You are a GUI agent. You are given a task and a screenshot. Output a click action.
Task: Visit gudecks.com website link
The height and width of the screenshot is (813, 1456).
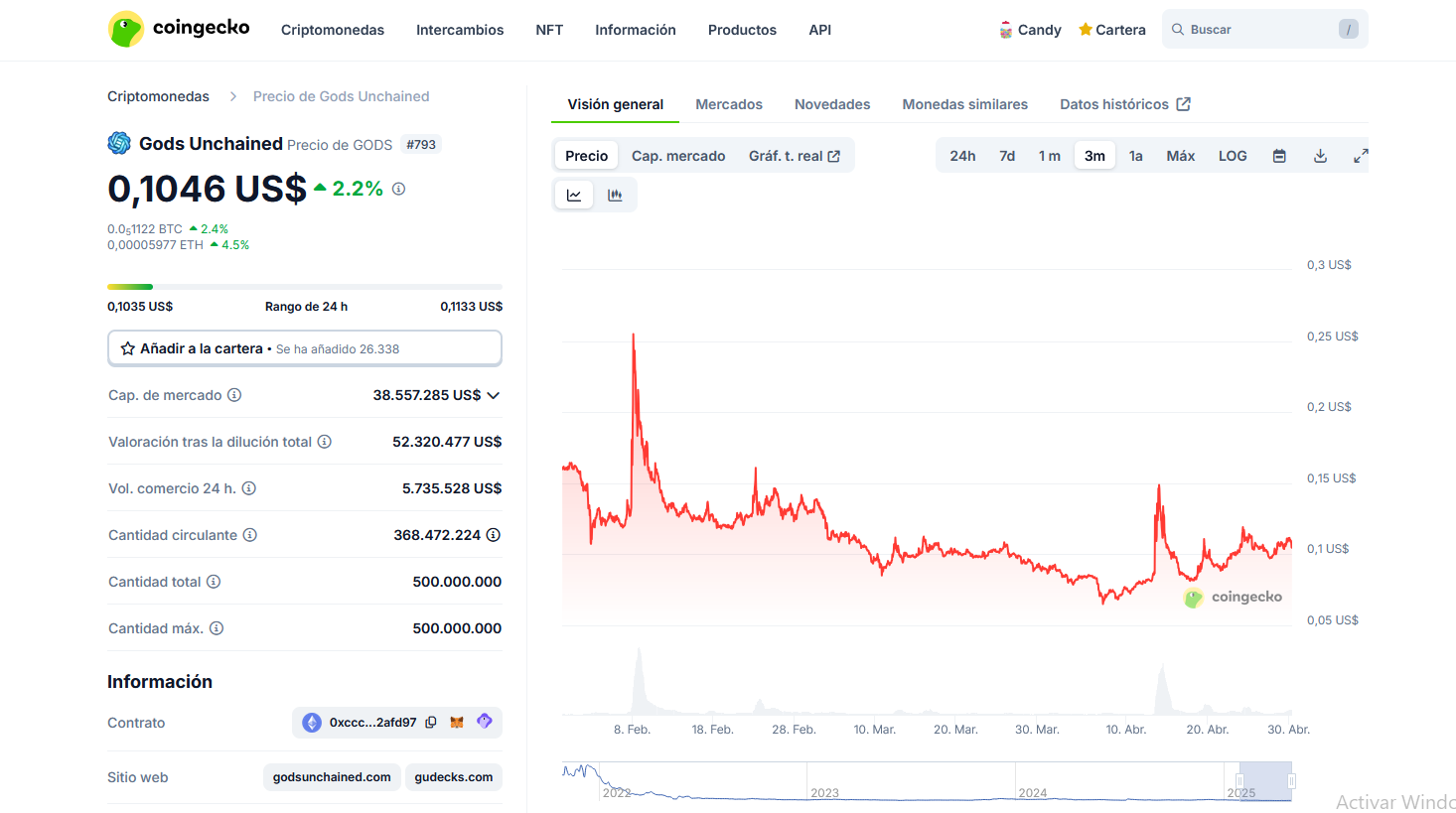(454, 777)
